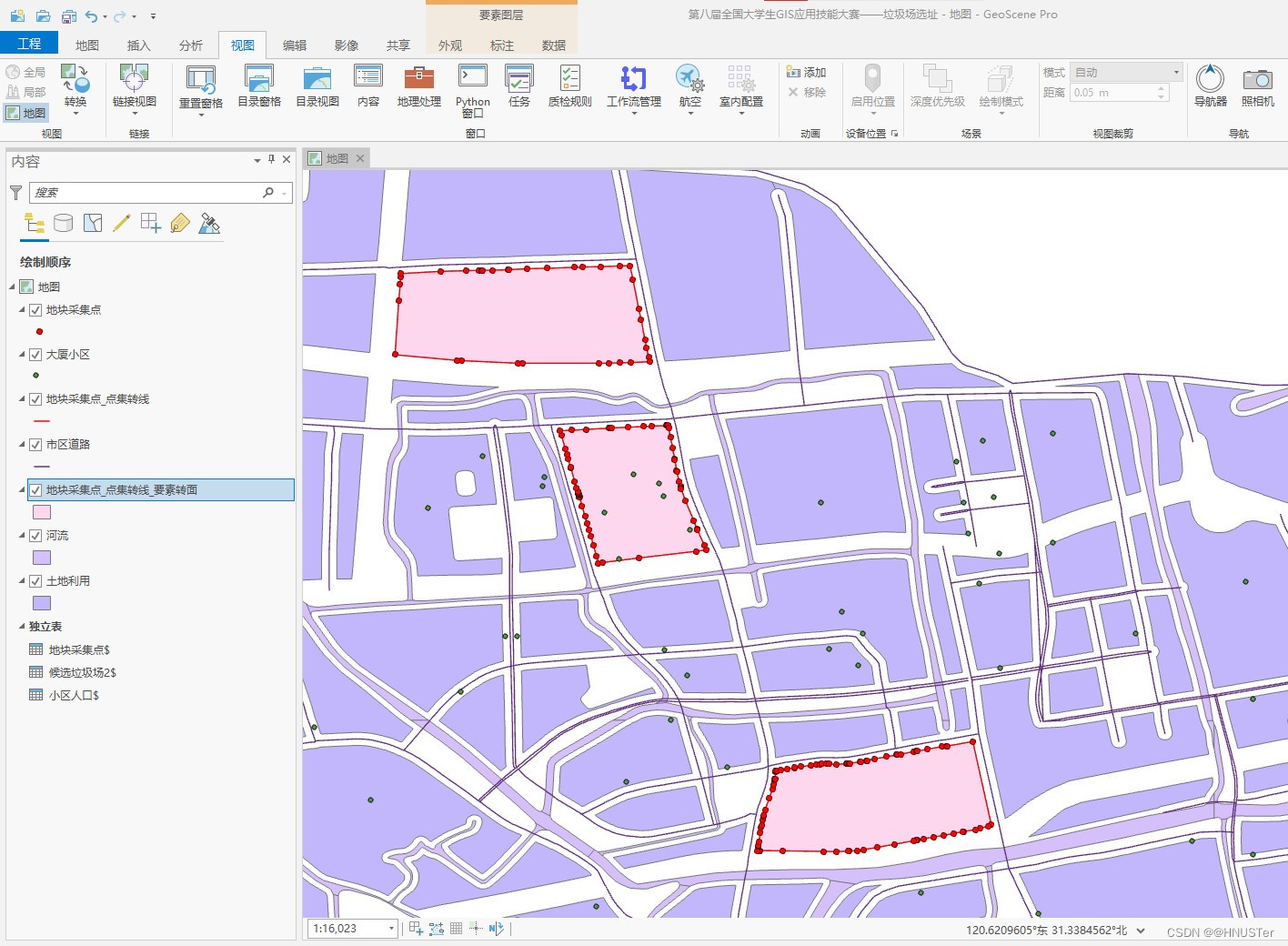Click the purple symbol swatch under 土地利用
The height and width of the screenshot is (946, 1288).
point(42,603)
